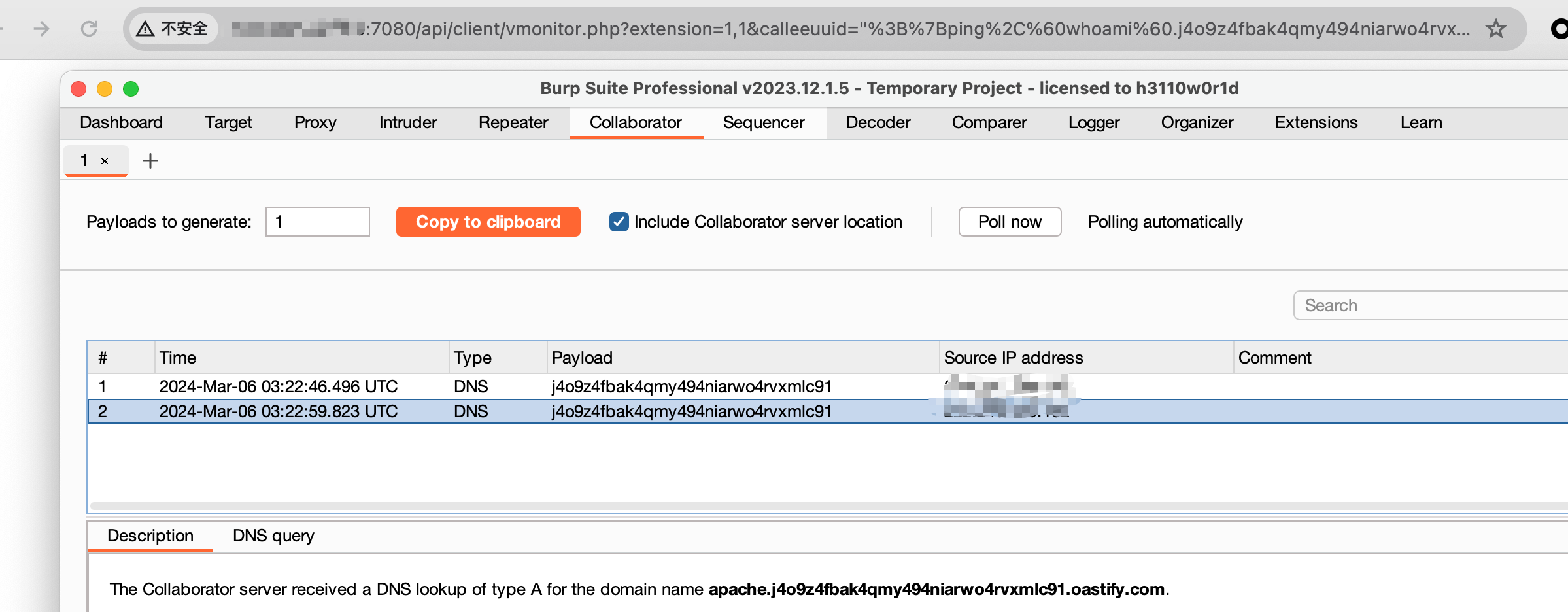Click the Poll now button
This screenshot has height=612, width=1568.
pos(1010,222)
